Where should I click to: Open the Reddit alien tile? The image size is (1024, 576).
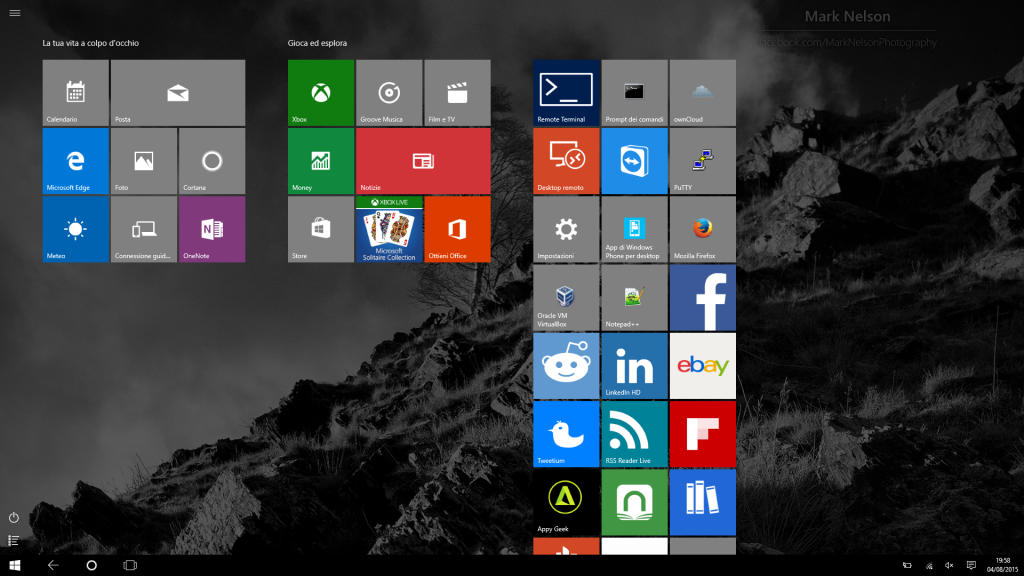(x=566, y=366)
